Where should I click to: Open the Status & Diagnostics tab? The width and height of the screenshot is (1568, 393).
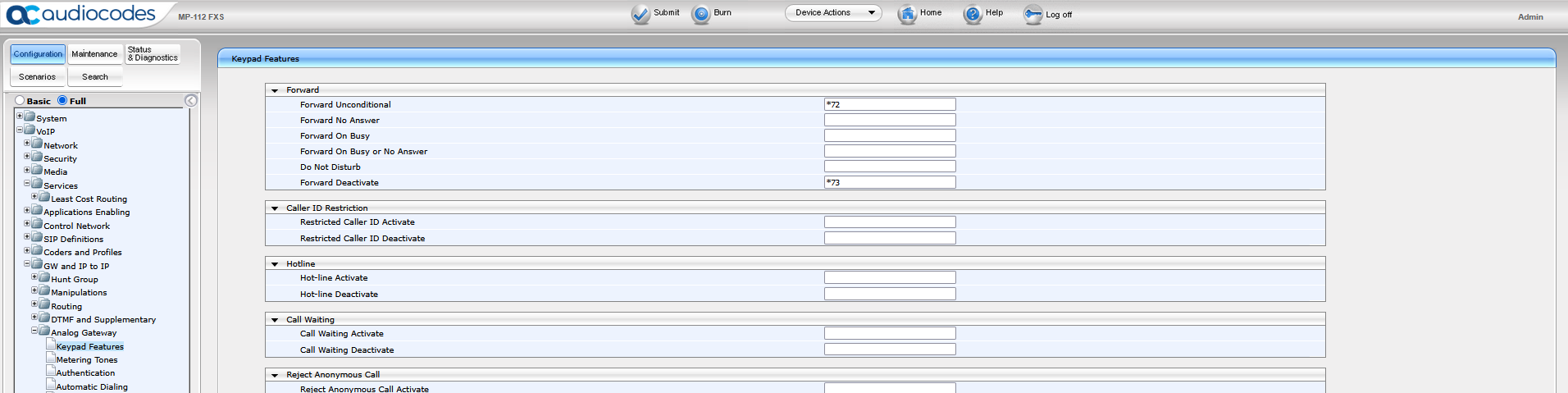point(153,54)
